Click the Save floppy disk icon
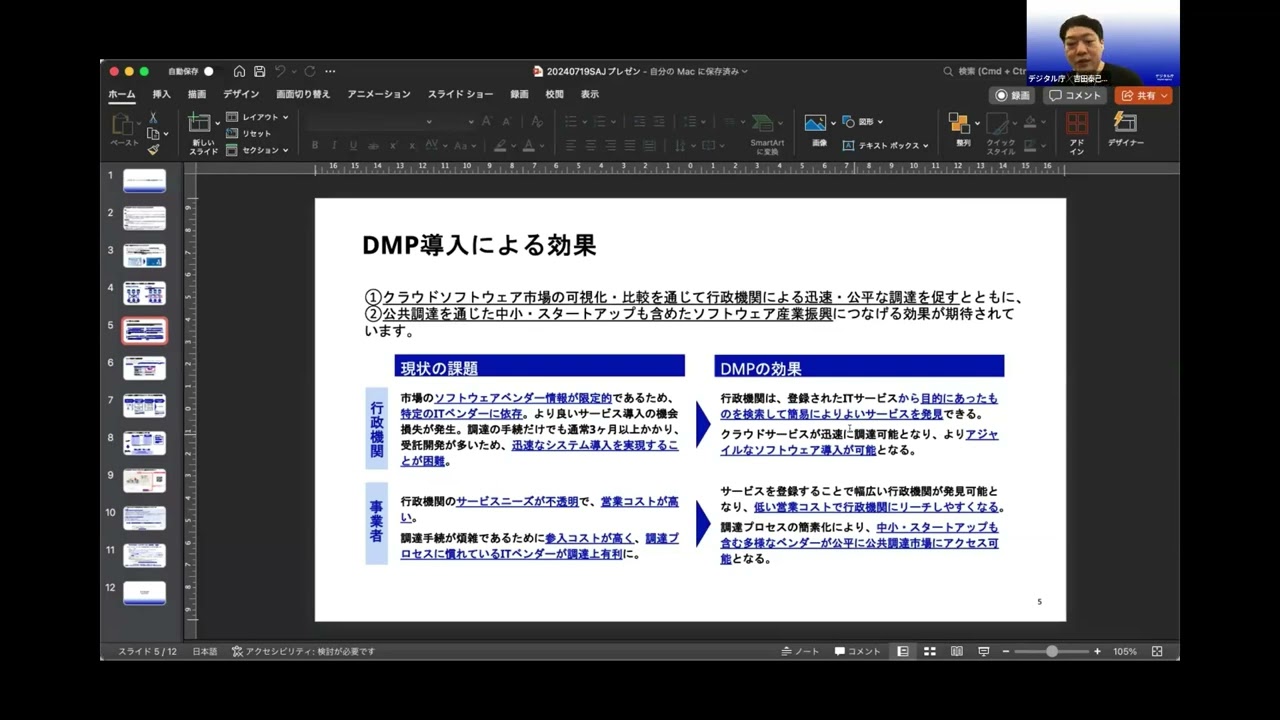1280x720 pixels. click(260, 71)
